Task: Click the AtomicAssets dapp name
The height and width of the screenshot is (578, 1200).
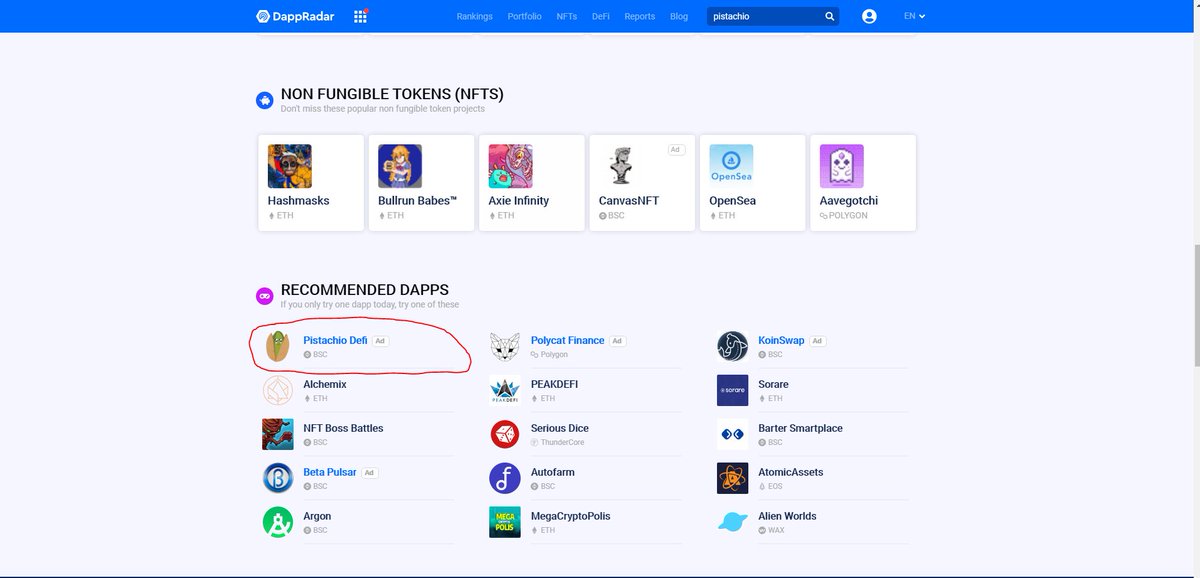Action: (x=791, y=472)
